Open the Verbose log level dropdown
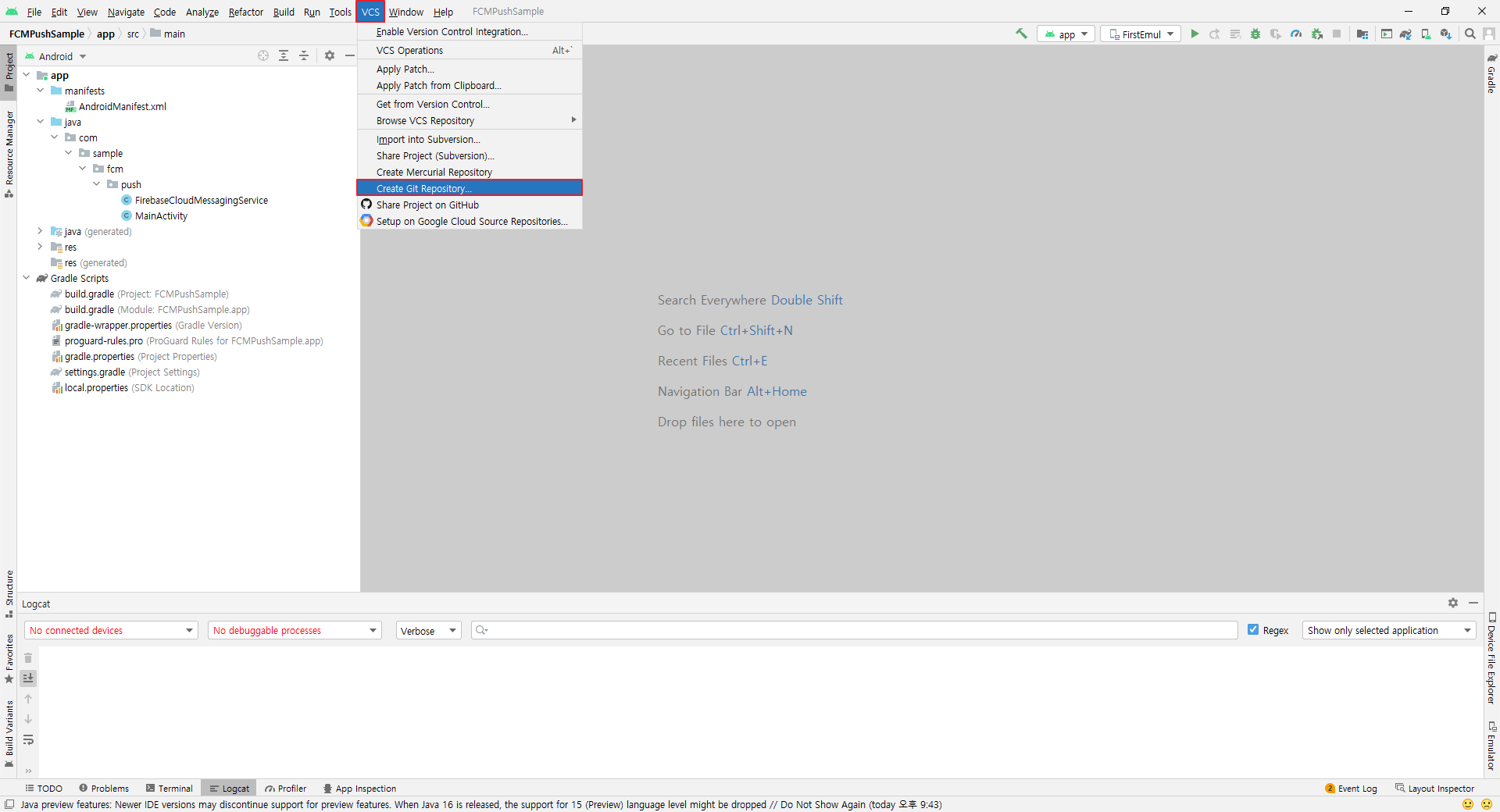This screenshot has height=812, width=1500. tap(429, 630)
